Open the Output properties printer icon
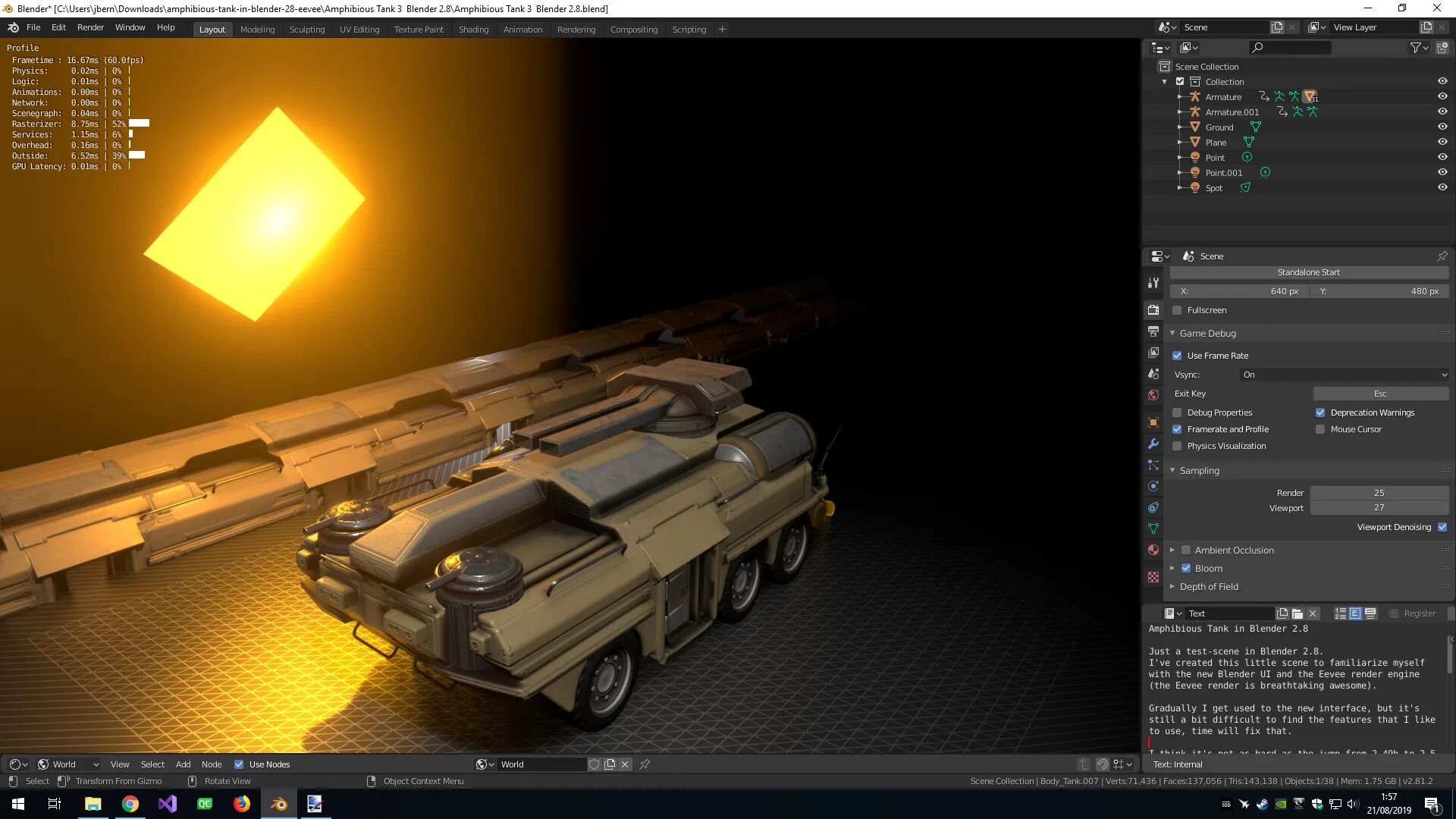 pyautogui.click(x=1153, y=332)
